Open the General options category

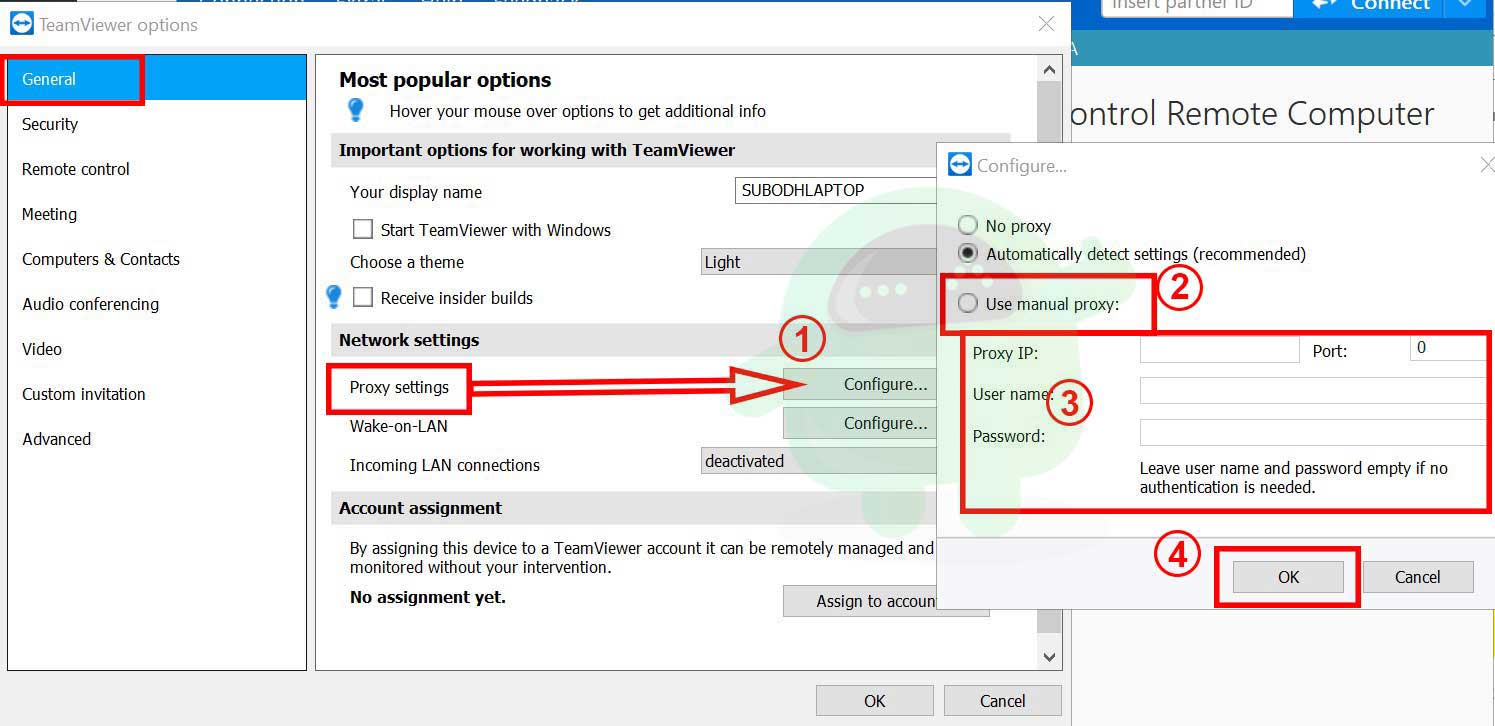(156, 79)
